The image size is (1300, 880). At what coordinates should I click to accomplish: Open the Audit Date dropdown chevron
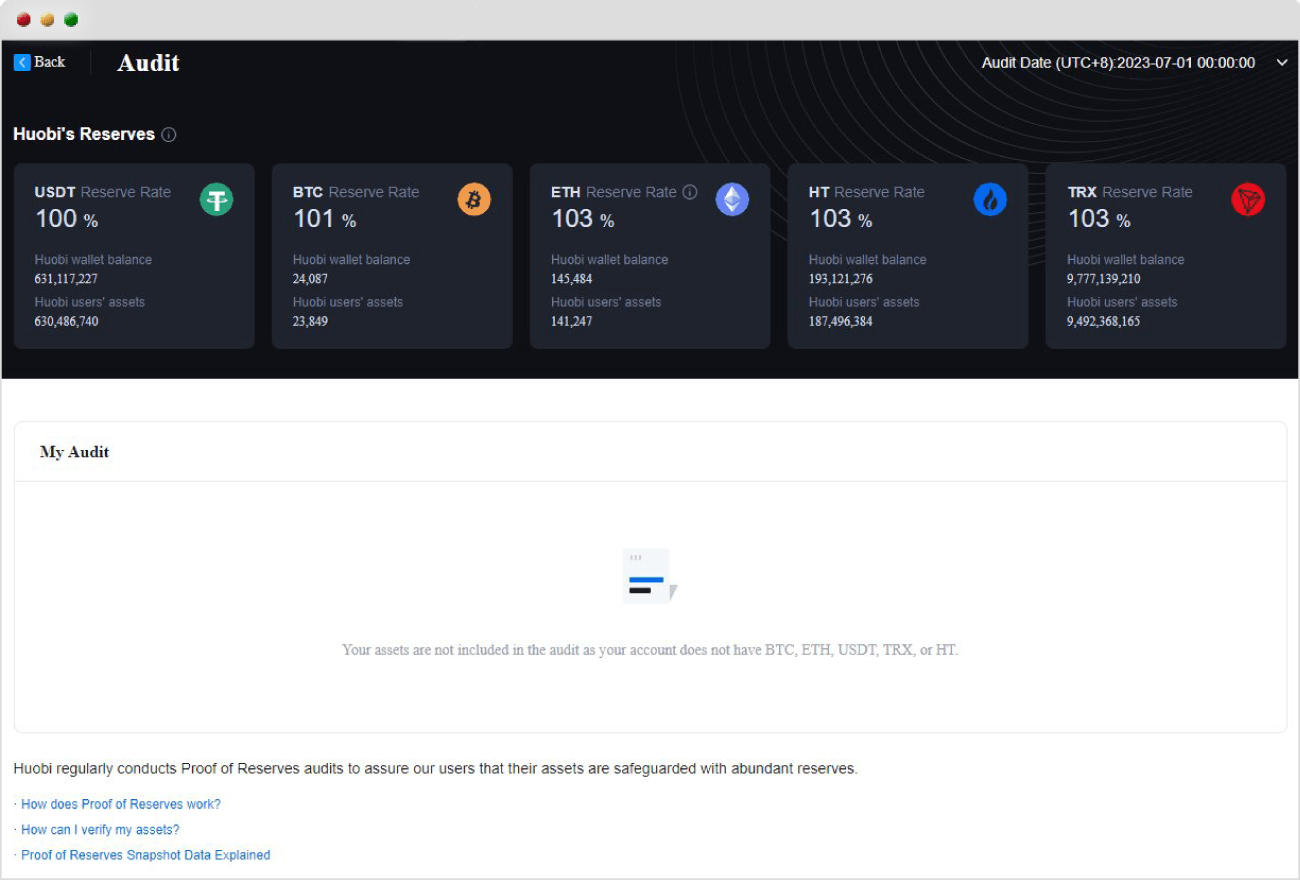pos(1282,63)
